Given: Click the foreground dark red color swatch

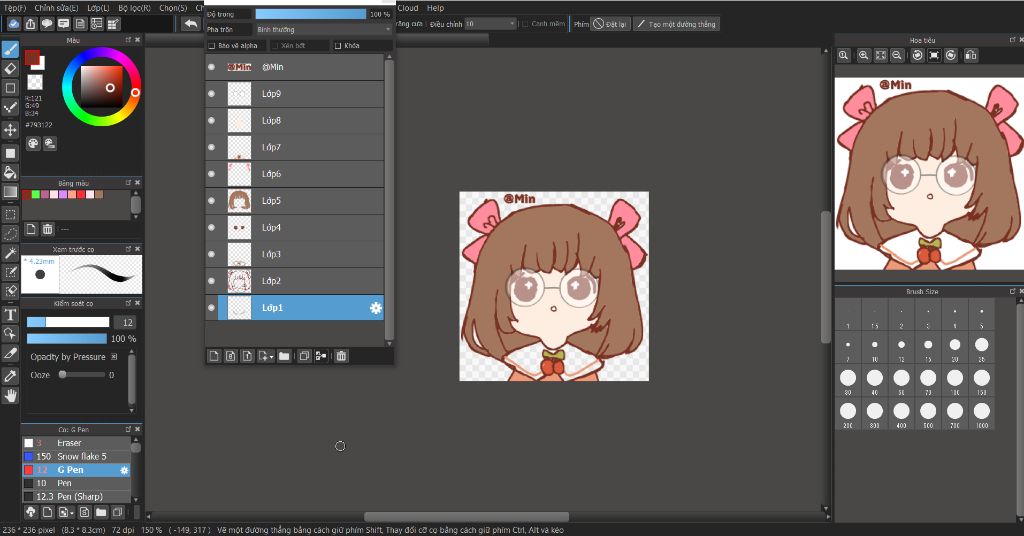Looking at the screenshot, I should [x=32, y=57].
